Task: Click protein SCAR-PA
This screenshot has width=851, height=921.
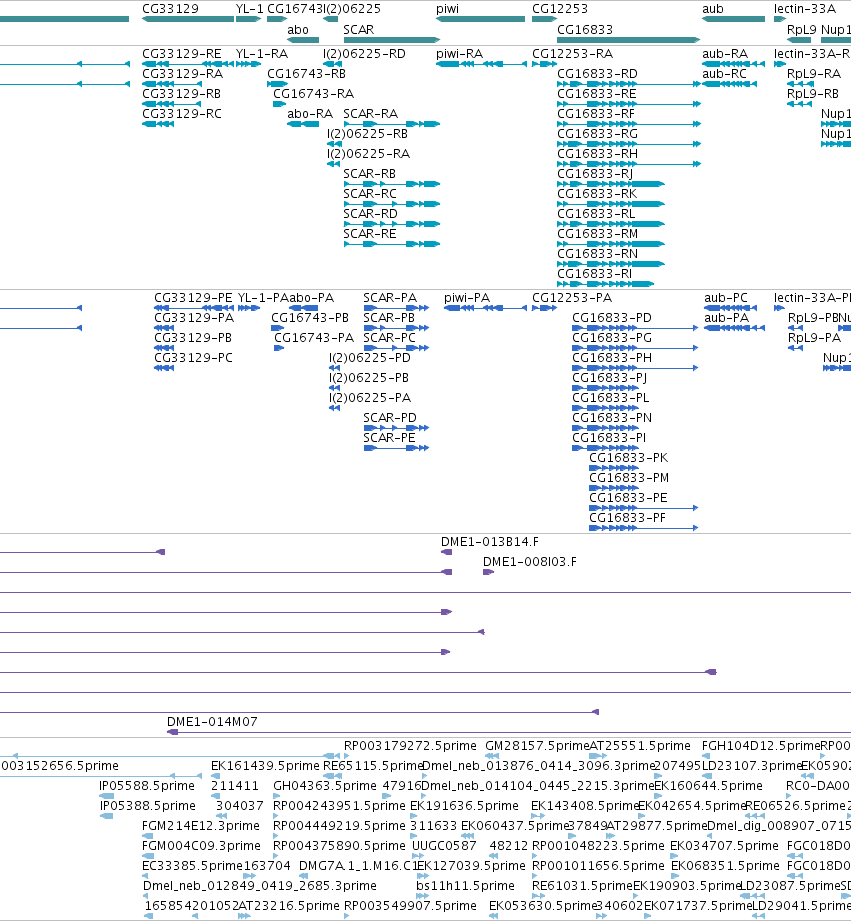Action: [x=396, y=308]
